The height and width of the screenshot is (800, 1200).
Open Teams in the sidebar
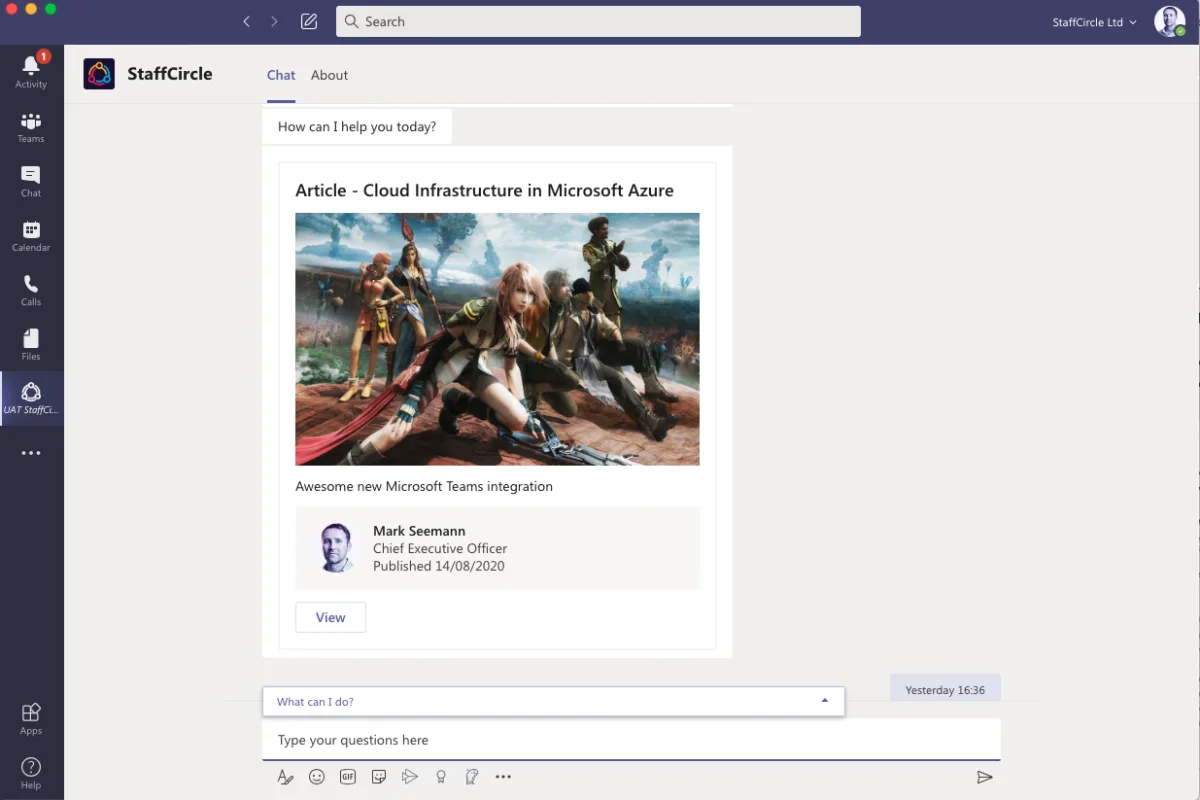tap(31, 127)
